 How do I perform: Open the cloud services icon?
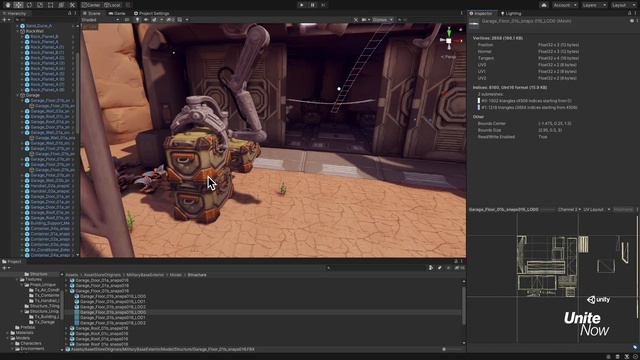544,5
